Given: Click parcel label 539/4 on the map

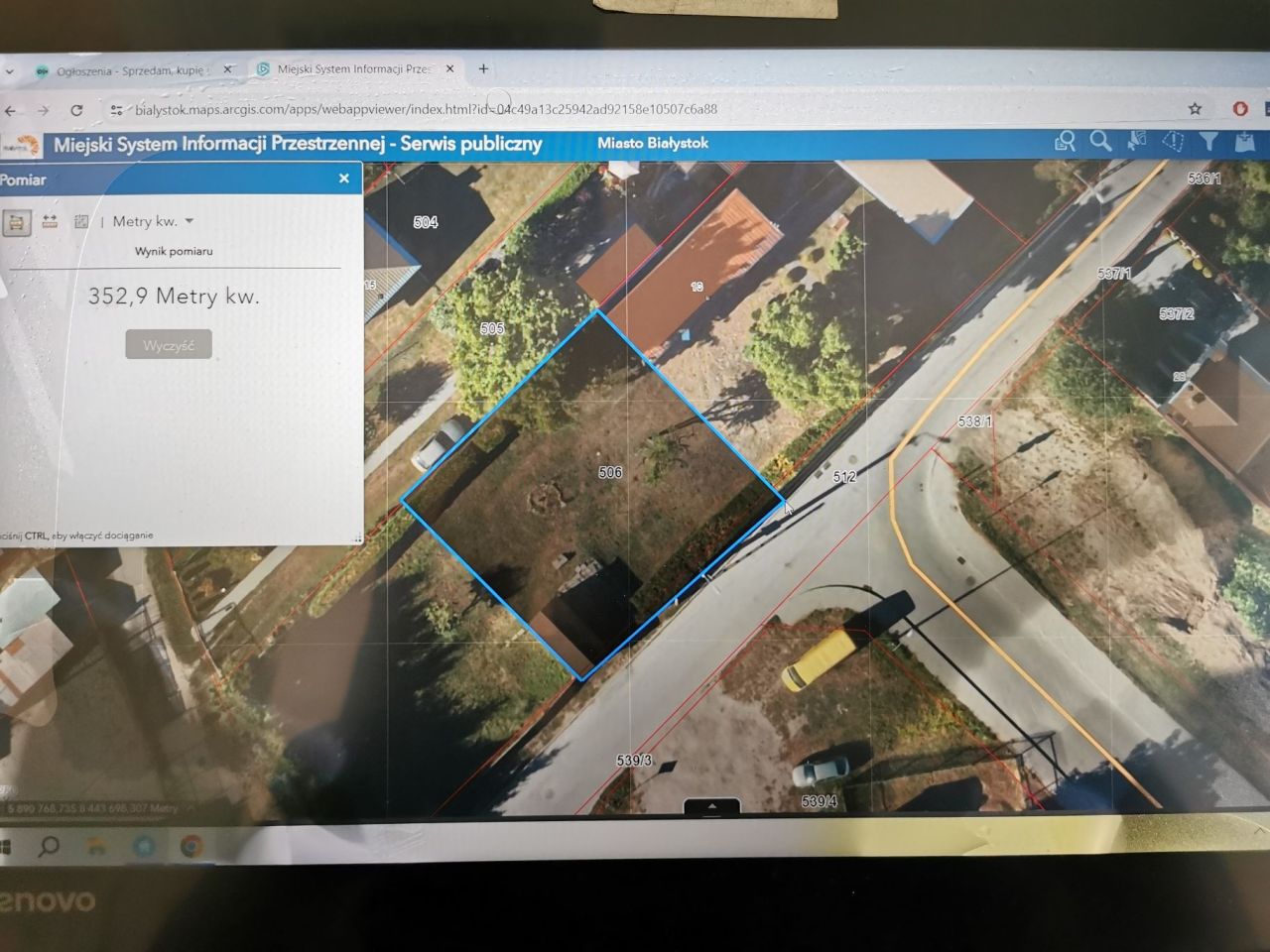Looking at the screenshot, I should [820, 800].
